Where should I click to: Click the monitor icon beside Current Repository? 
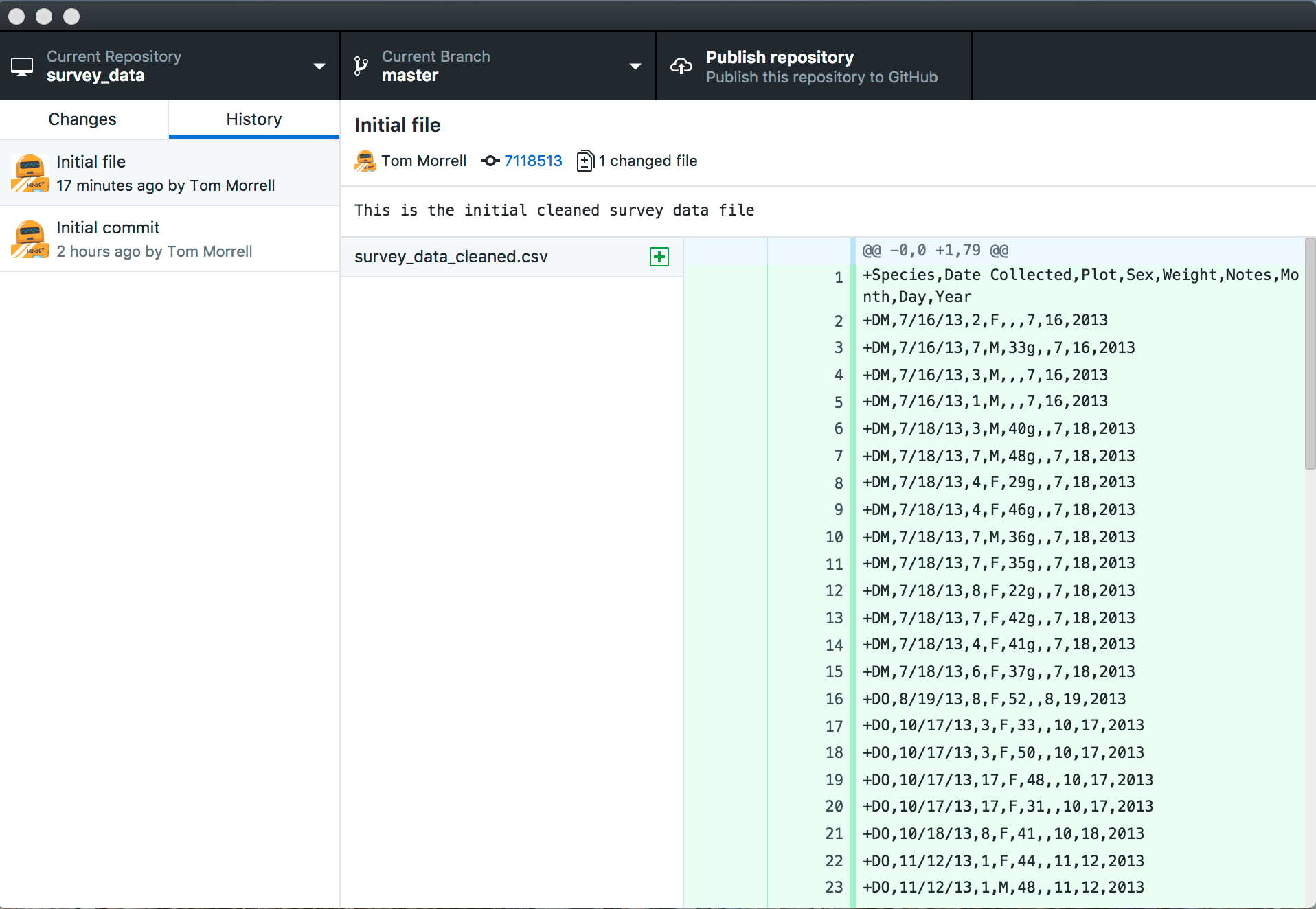(x=23, y=66)
